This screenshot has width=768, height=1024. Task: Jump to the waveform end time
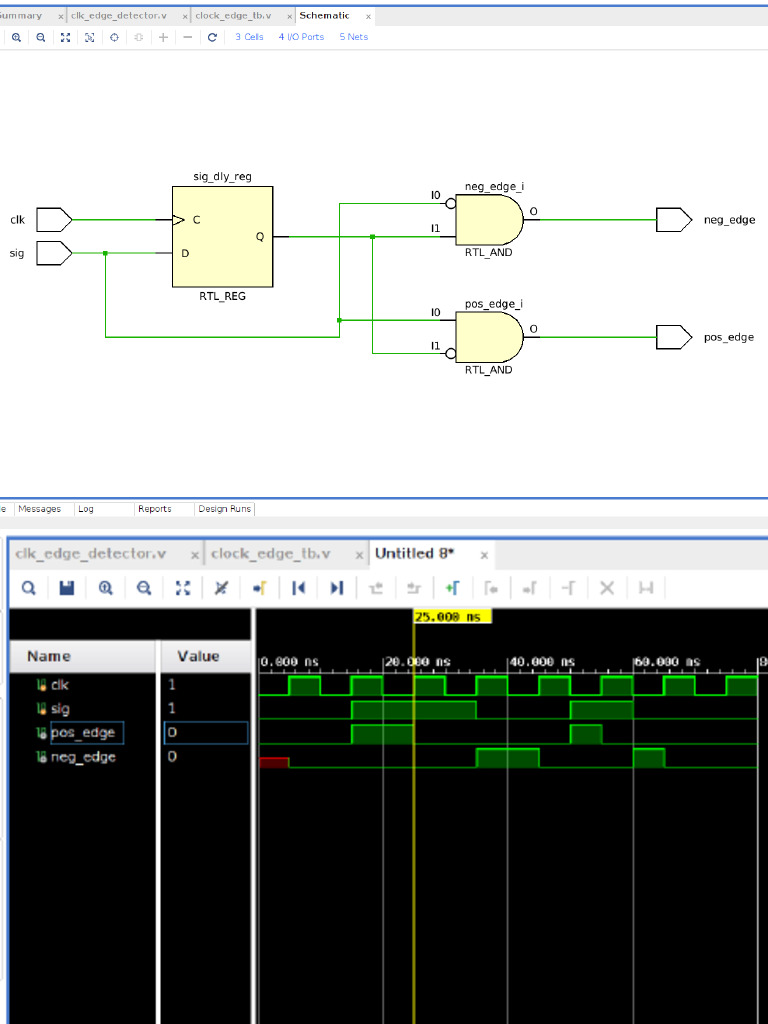click(x=337, y=588)
